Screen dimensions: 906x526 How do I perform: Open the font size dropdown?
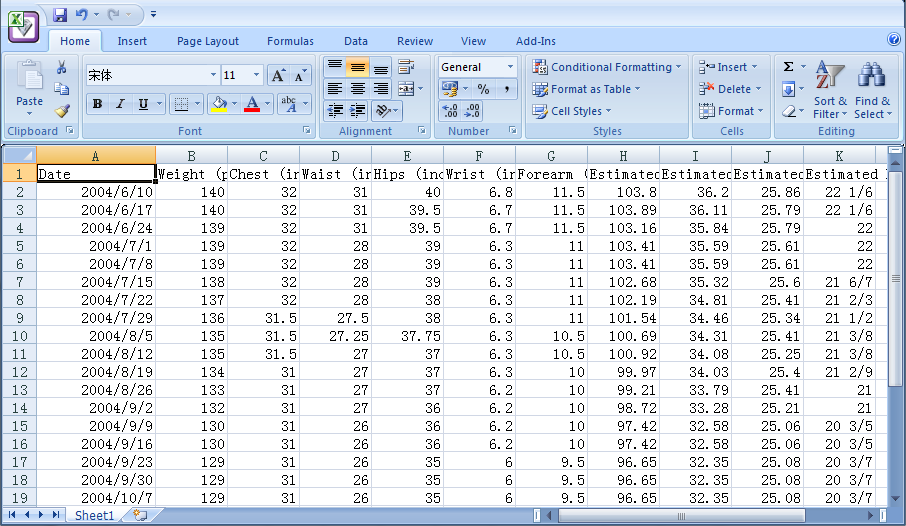(x=256, y=75)
